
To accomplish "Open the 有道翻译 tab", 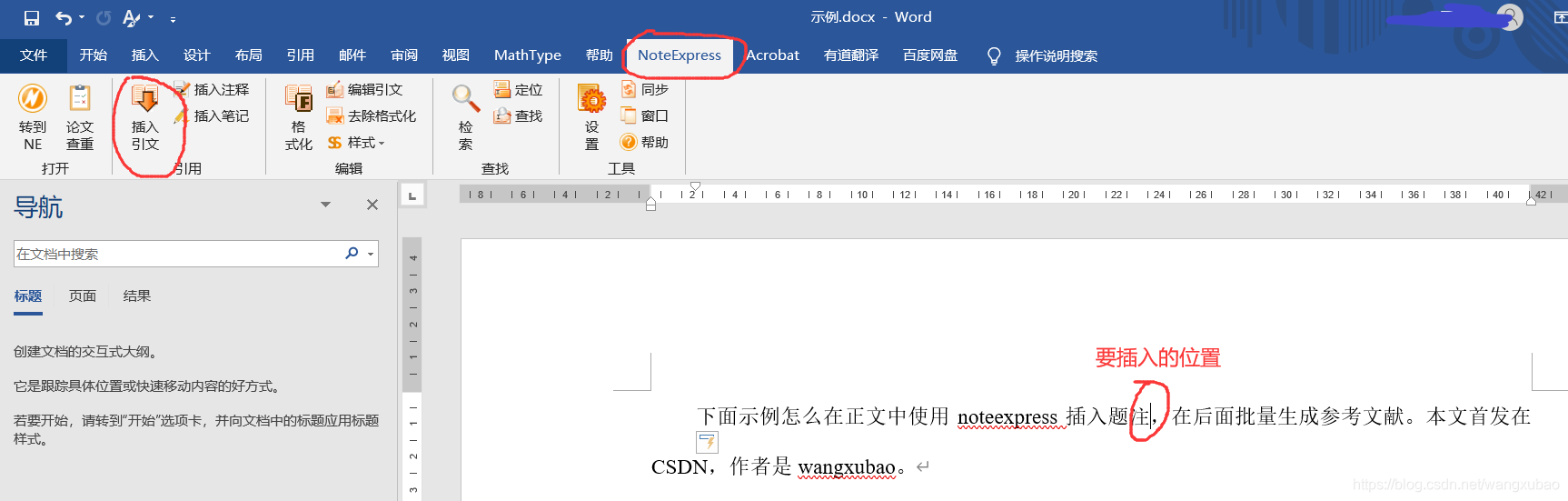I will pyautogui.click(x=851, y=55).
